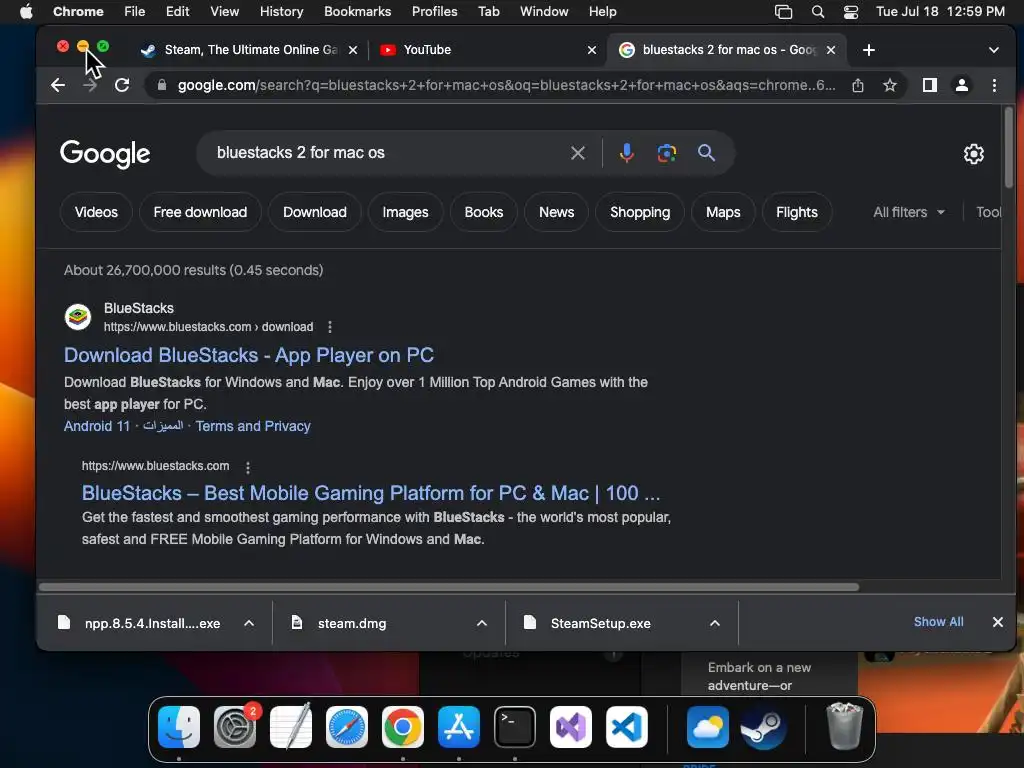Expand options for the SteamSetup.exe download
The image size is (1024, 768).
click(715, 623)
